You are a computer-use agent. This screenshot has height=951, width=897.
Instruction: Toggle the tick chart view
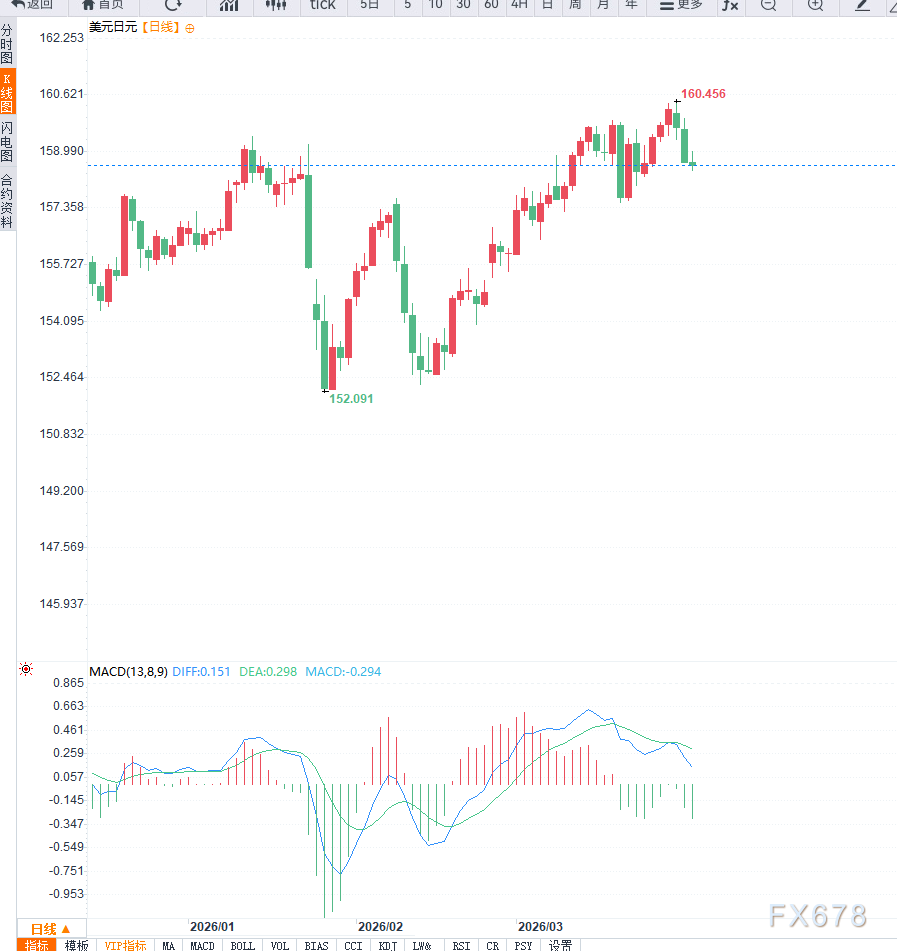[x=321, y=7]
